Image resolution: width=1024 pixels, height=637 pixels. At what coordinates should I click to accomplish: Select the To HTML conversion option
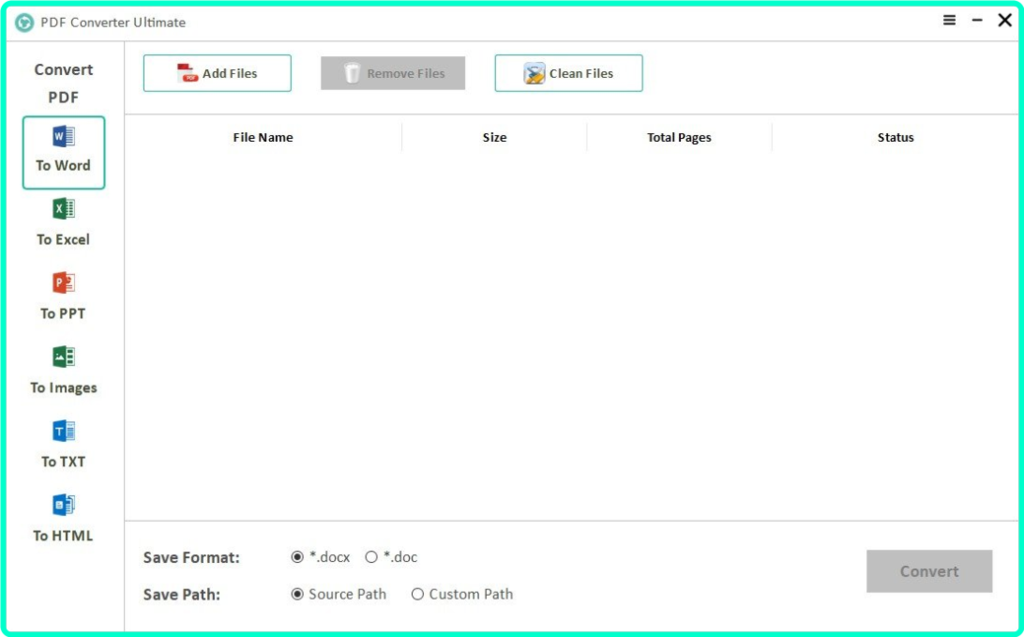pos(63,518)
